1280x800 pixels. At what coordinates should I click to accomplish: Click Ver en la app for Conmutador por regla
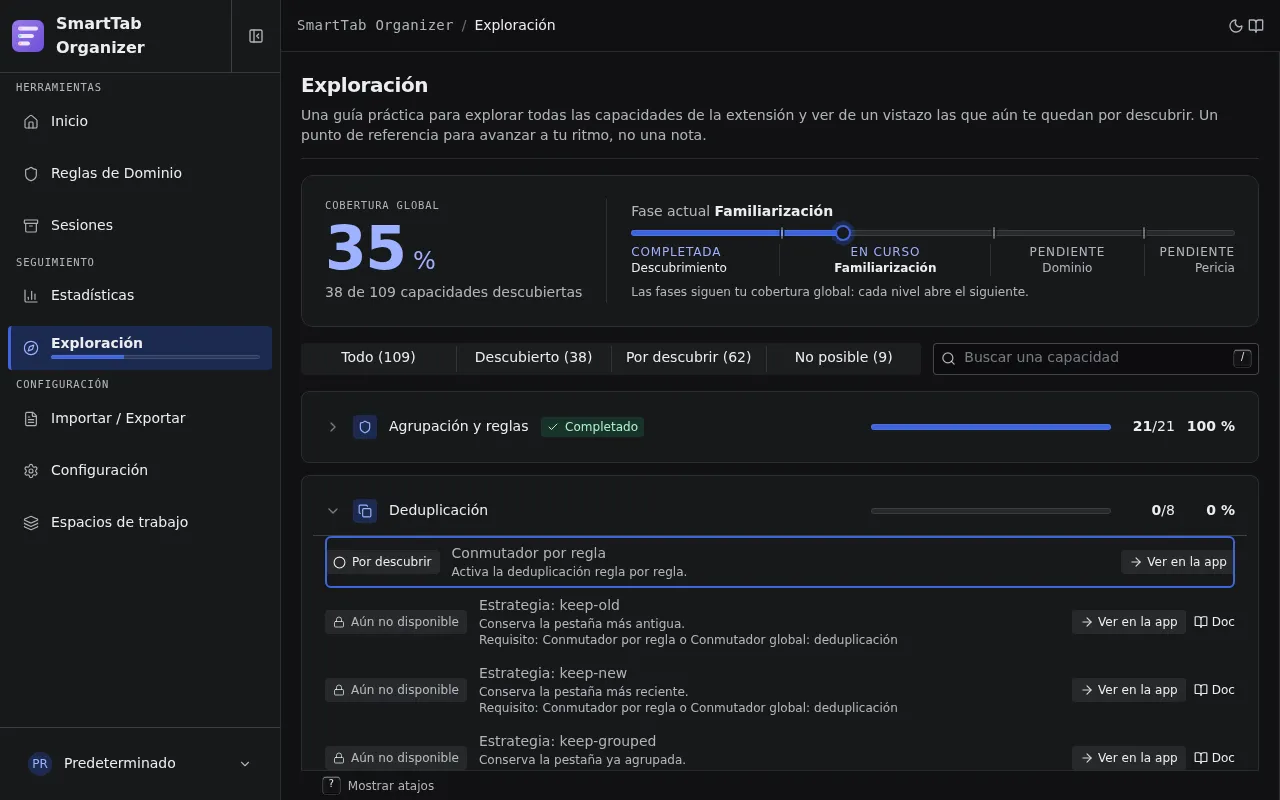(x=1177, y=562)
